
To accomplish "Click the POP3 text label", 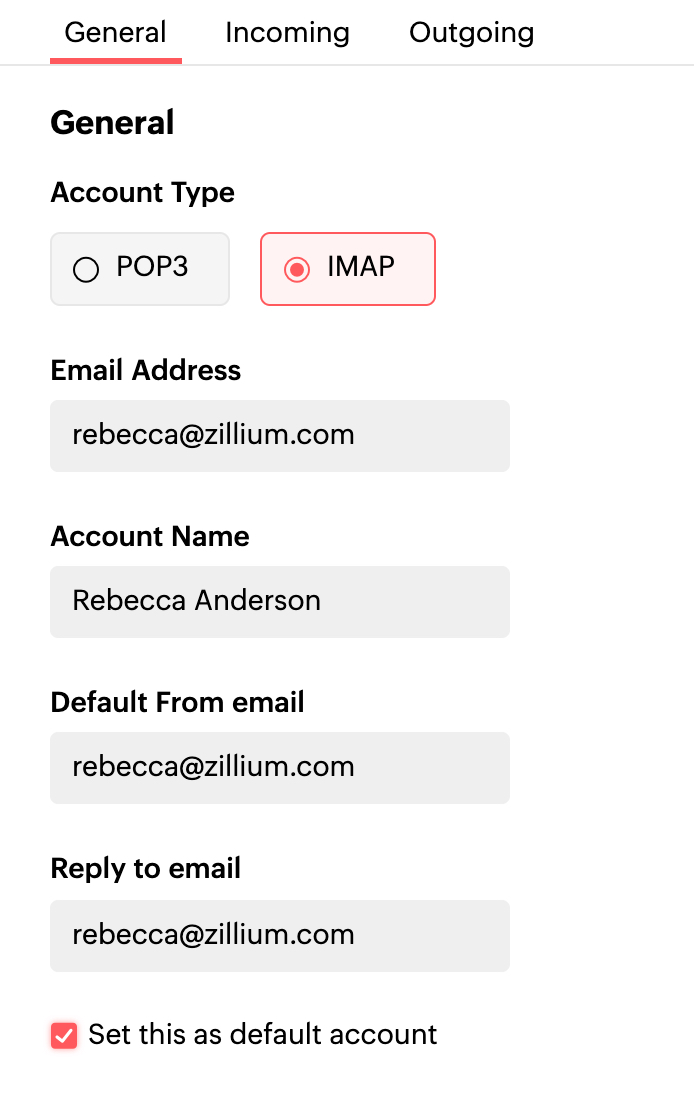I will pos(153,267).
